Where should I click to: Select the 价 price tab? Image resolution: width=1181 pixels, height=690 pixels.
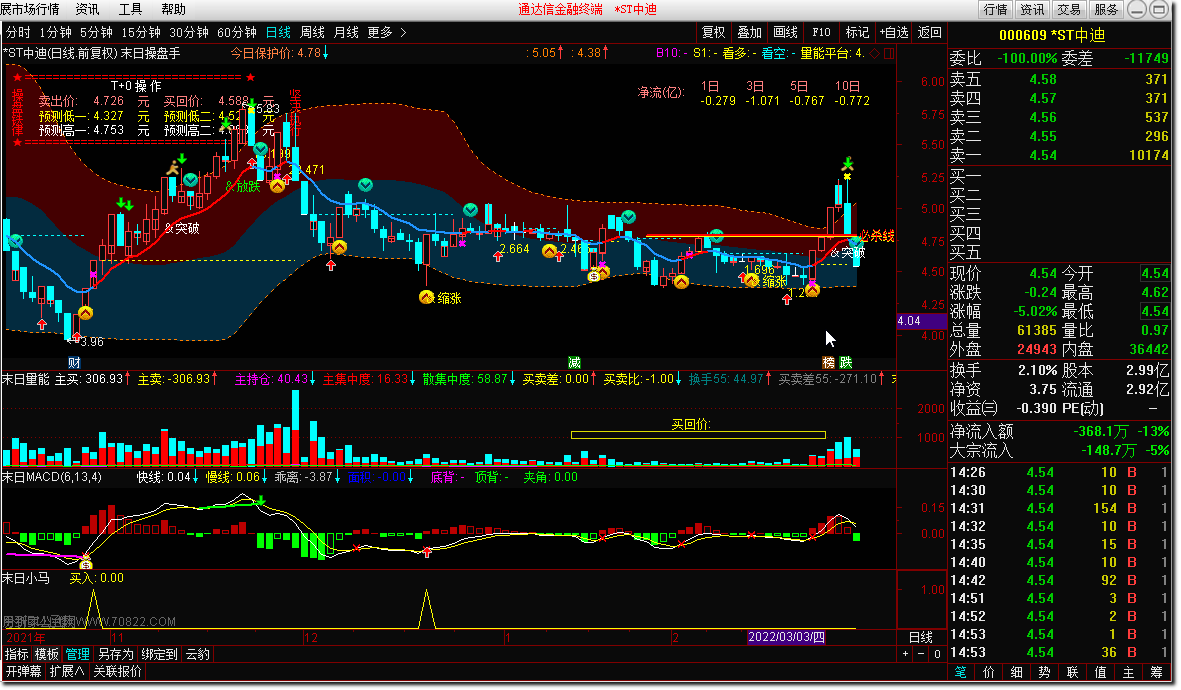(x=988, y=671)
